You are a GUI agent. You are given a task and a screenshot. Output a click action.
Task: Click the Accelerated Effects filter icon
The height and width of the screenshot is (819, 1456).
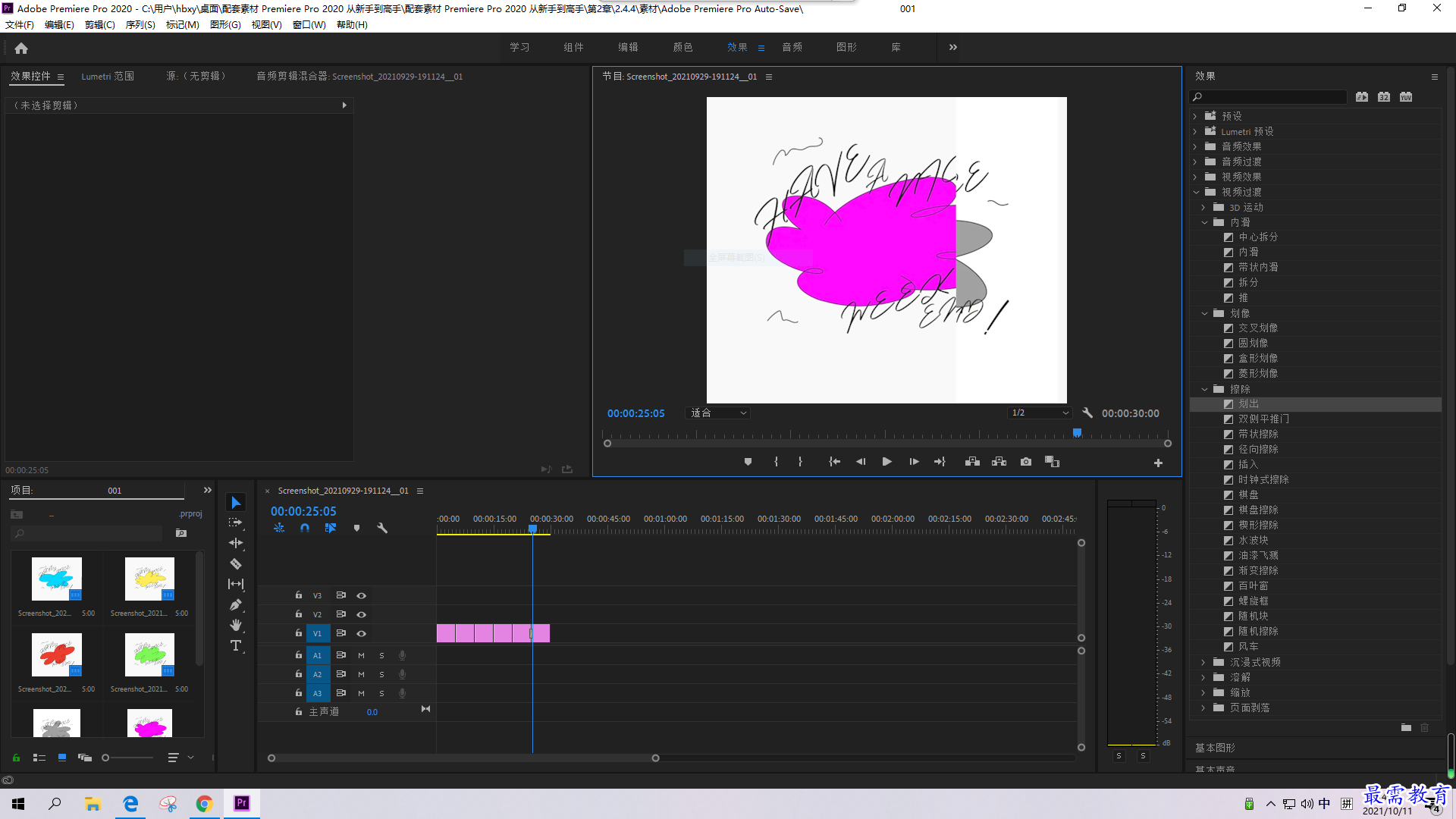click(1362, 97)
